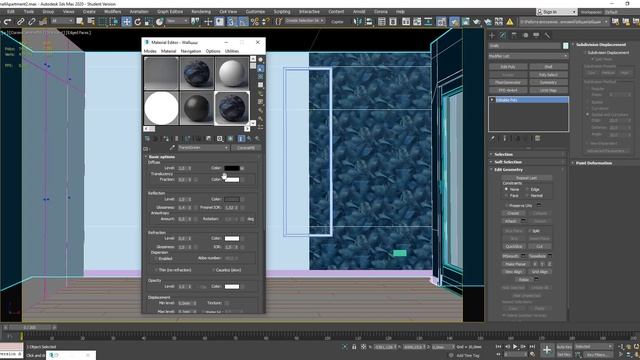Enable the Preserve UVs checkbox
Image resolution: width=640 pixels, height=360 pixels.
[507, 205]
